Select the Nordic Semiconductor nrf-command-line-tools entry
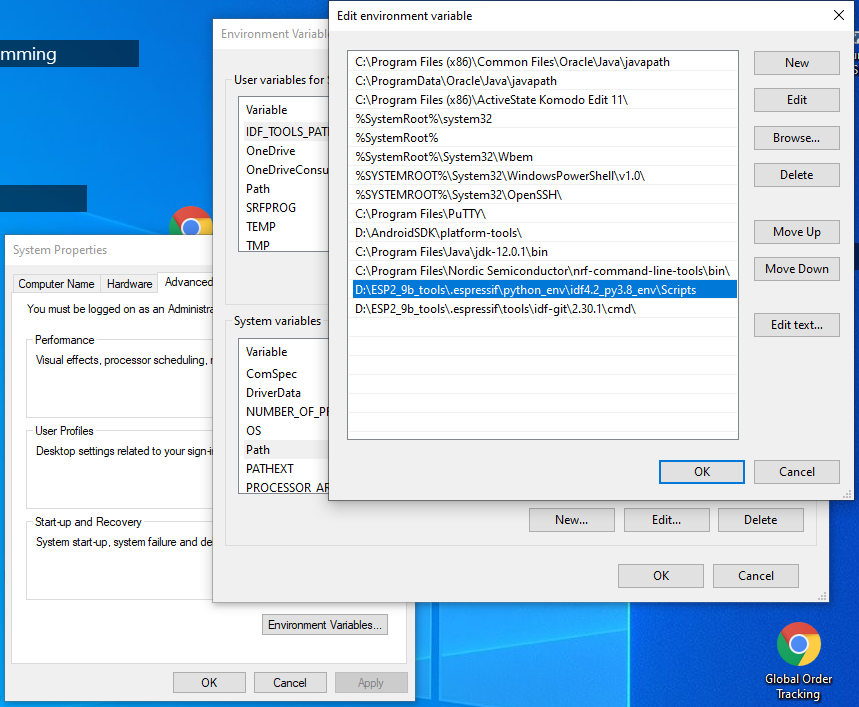 click(543, 271)
